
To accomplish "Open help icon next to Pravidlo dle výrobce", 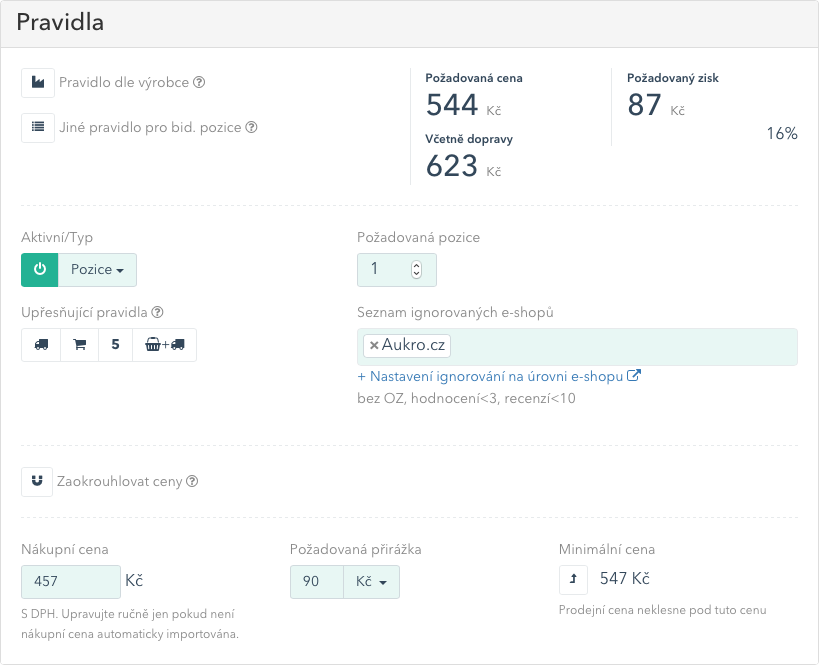I will [199, 82].
